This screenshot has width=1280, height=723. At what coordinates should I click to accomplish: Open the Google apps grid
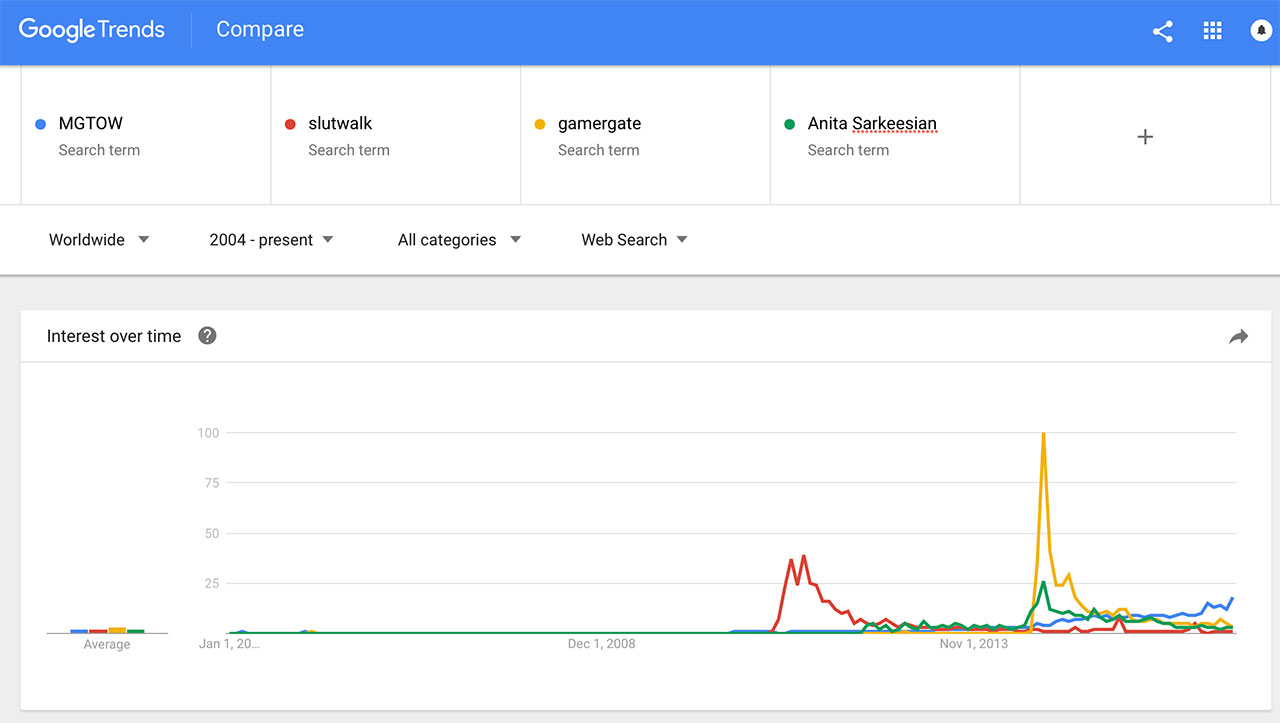coord(1213,31)
